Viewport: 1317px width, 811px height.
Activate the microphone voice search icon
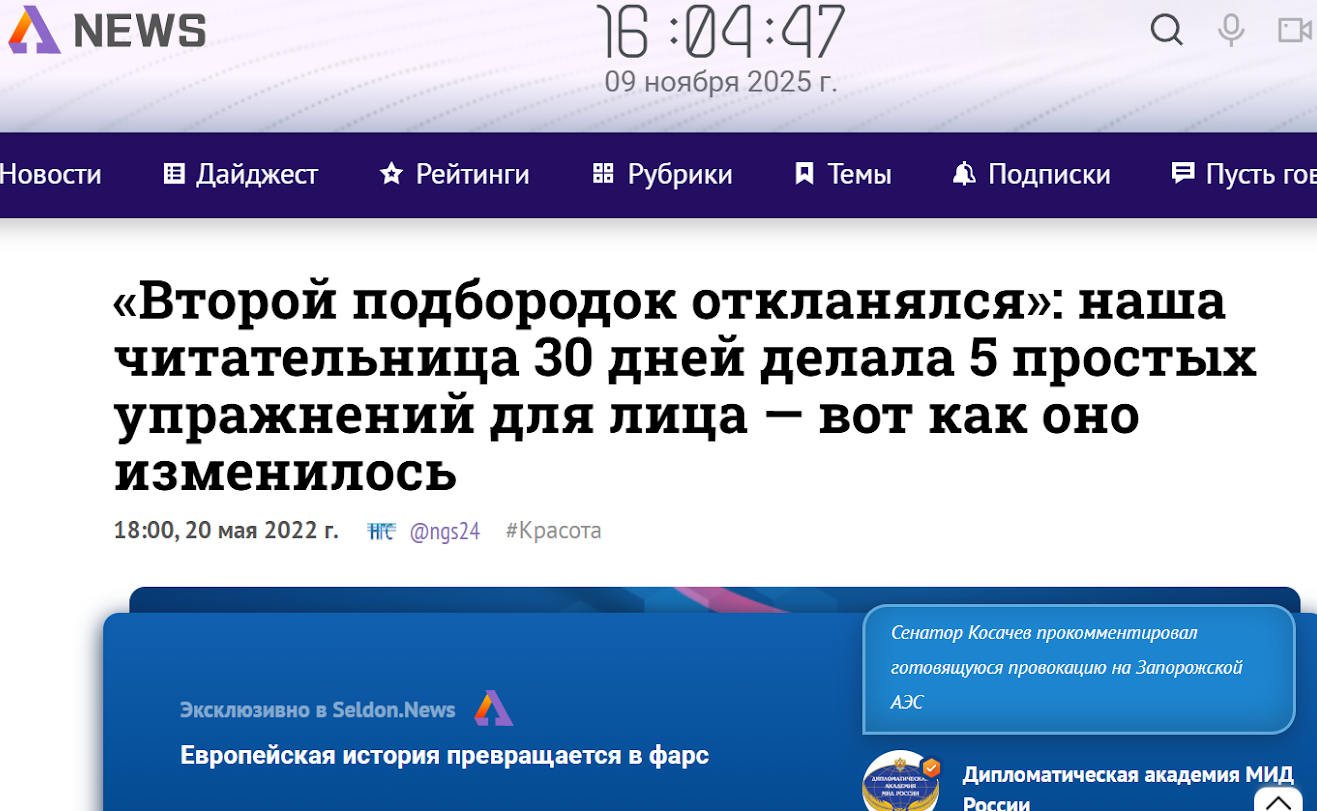click(x=1231, y=30)
